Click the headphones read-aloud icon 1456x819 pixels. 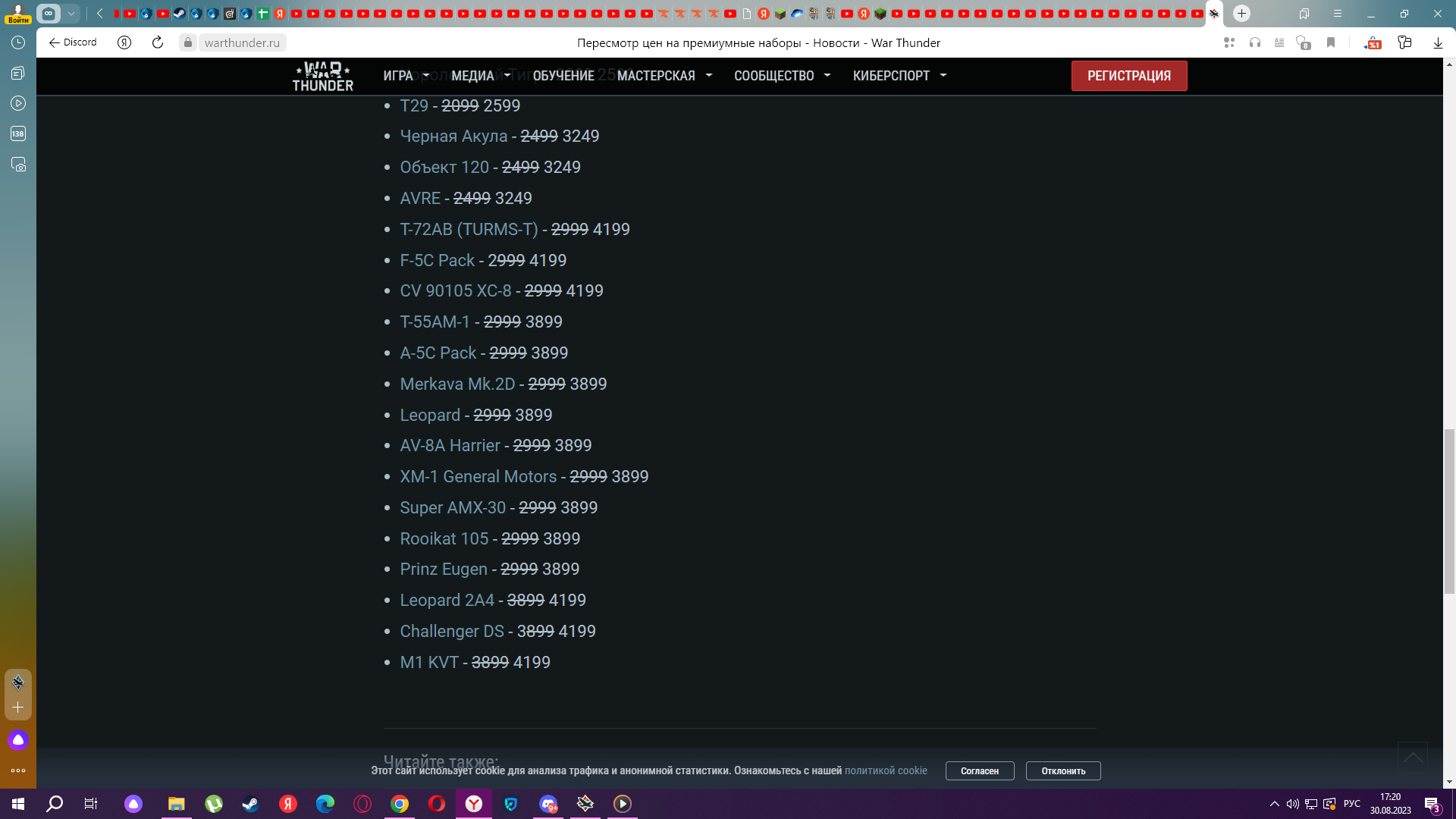click(x=1255, y=42)
